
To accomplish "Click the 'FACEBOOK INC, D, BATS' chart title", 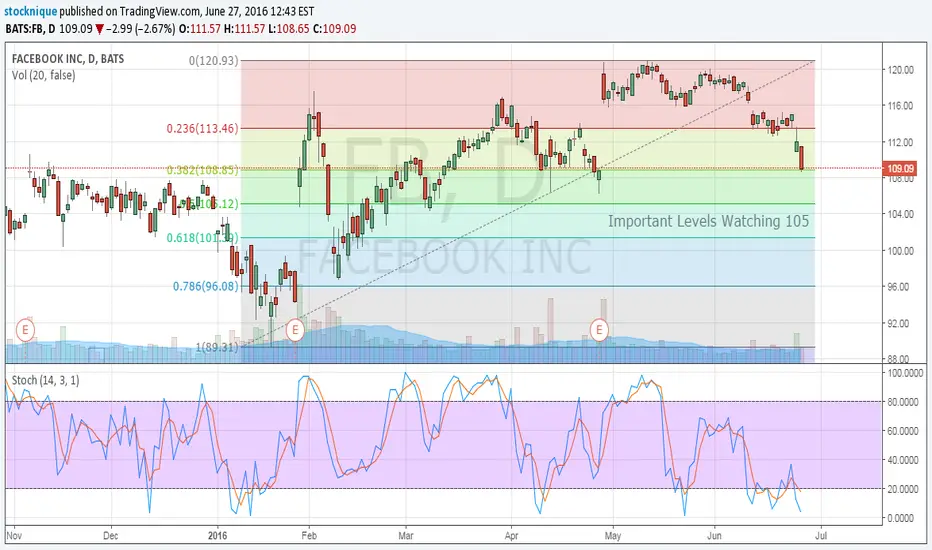I will tap(68, 59).
